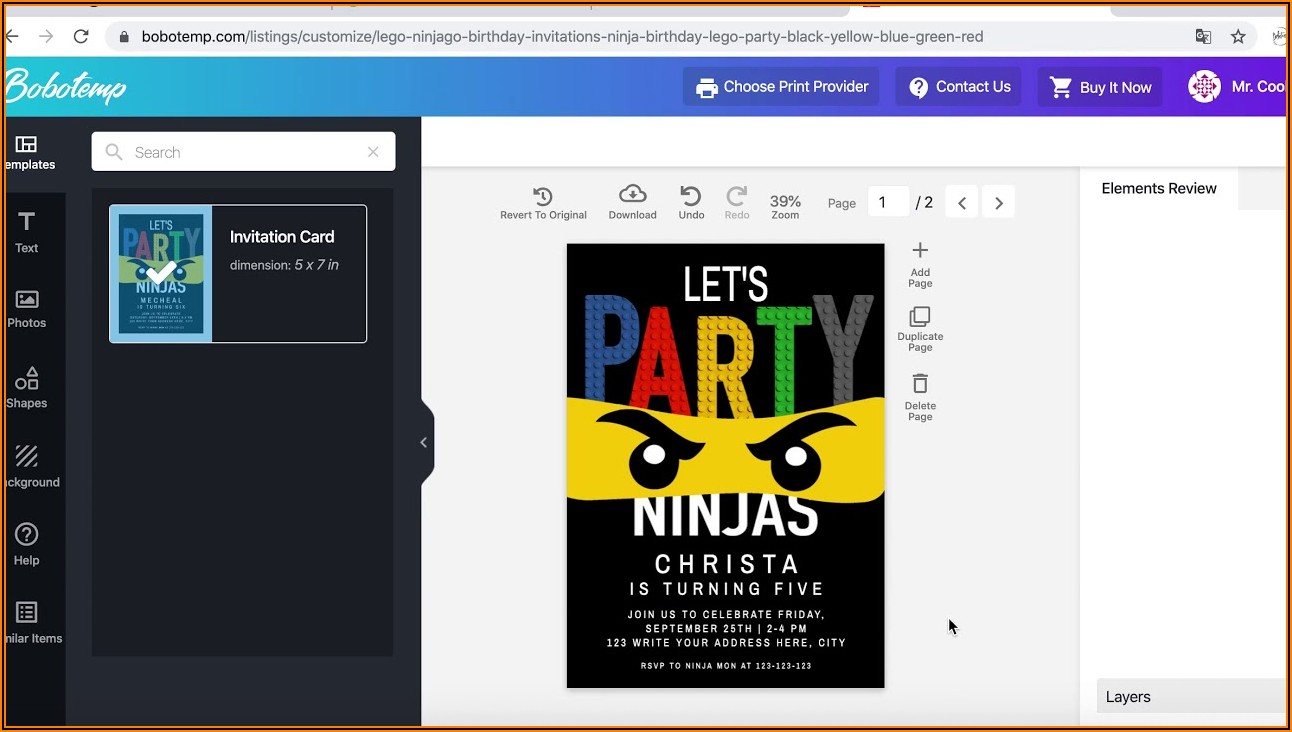Open the Background panel
Viewport: 1292px width, 732px height.
coord(27,466)
